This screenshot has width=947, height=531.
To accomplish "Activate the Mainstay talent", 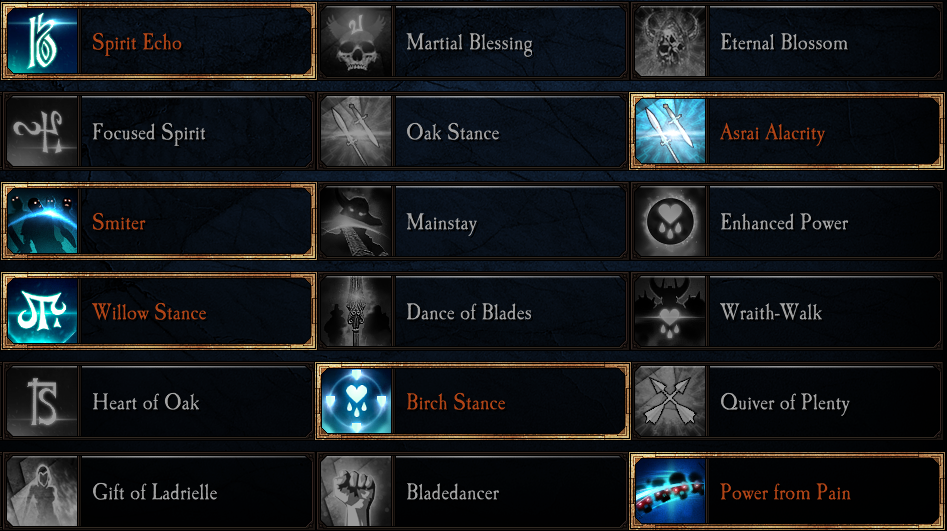I will coord(441,223).
